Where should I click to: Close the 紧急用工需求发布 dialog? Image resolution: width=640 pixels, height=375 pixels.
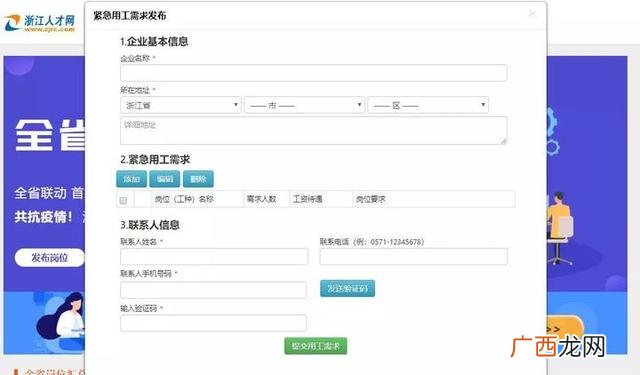[532, 14]
